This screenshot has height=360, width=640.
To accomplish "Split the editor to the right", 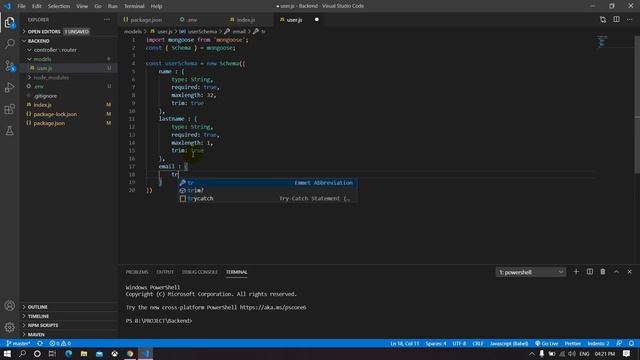I will (x=616, y=20).
